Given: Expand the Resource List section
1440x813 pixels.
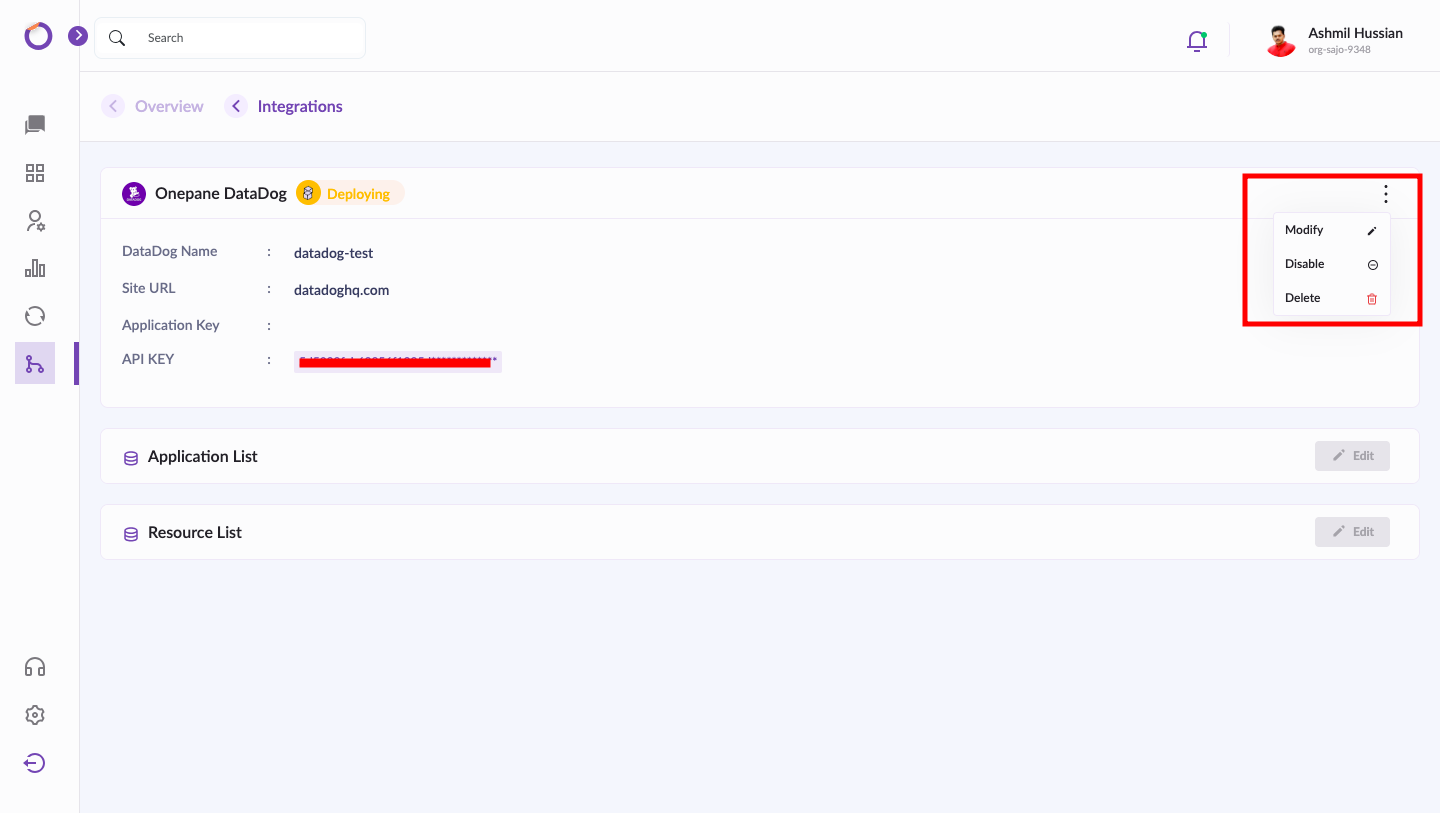Looking at the screenshot, I should (760, 532).
